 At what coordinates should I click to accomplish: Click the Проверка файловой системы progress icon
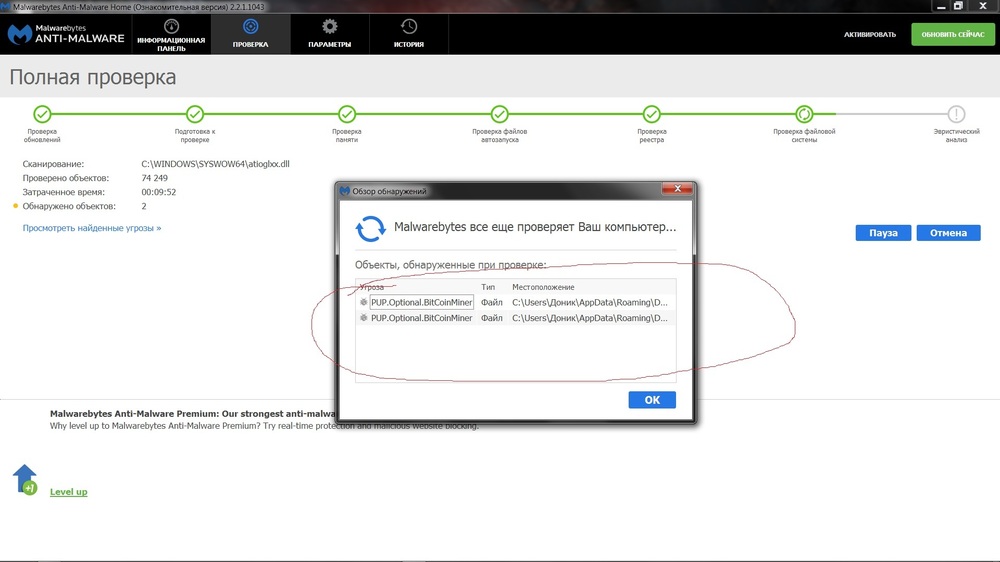click(804, 114)
